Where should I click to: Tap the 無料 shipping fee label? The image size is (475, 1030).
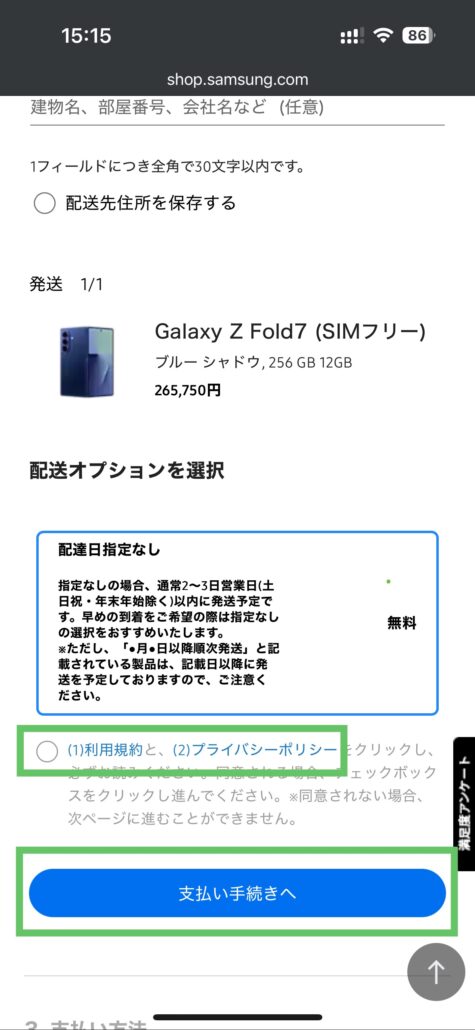click(x=402, y=623)
